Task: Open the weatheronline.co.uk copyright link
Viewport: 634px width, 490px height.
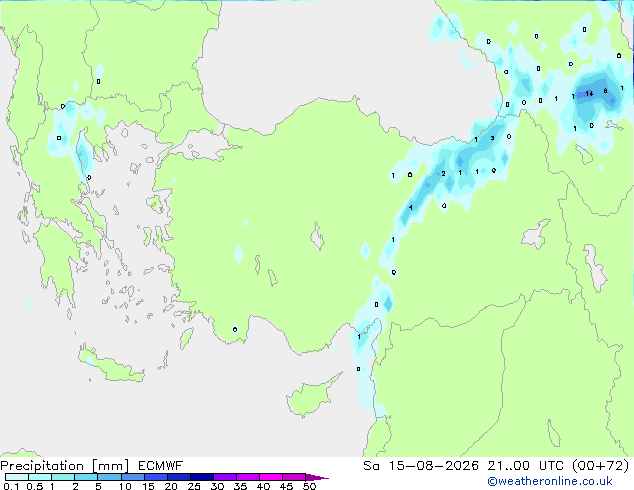Action: [550, 481]
